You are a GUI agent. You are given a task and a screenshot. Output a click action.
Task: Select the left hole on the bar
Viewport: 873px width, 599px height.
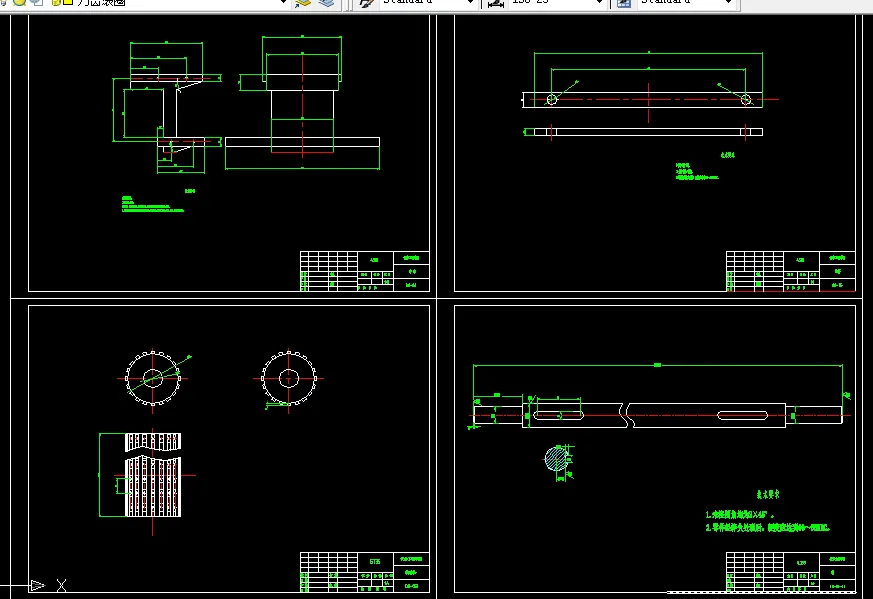click(552, 100)
